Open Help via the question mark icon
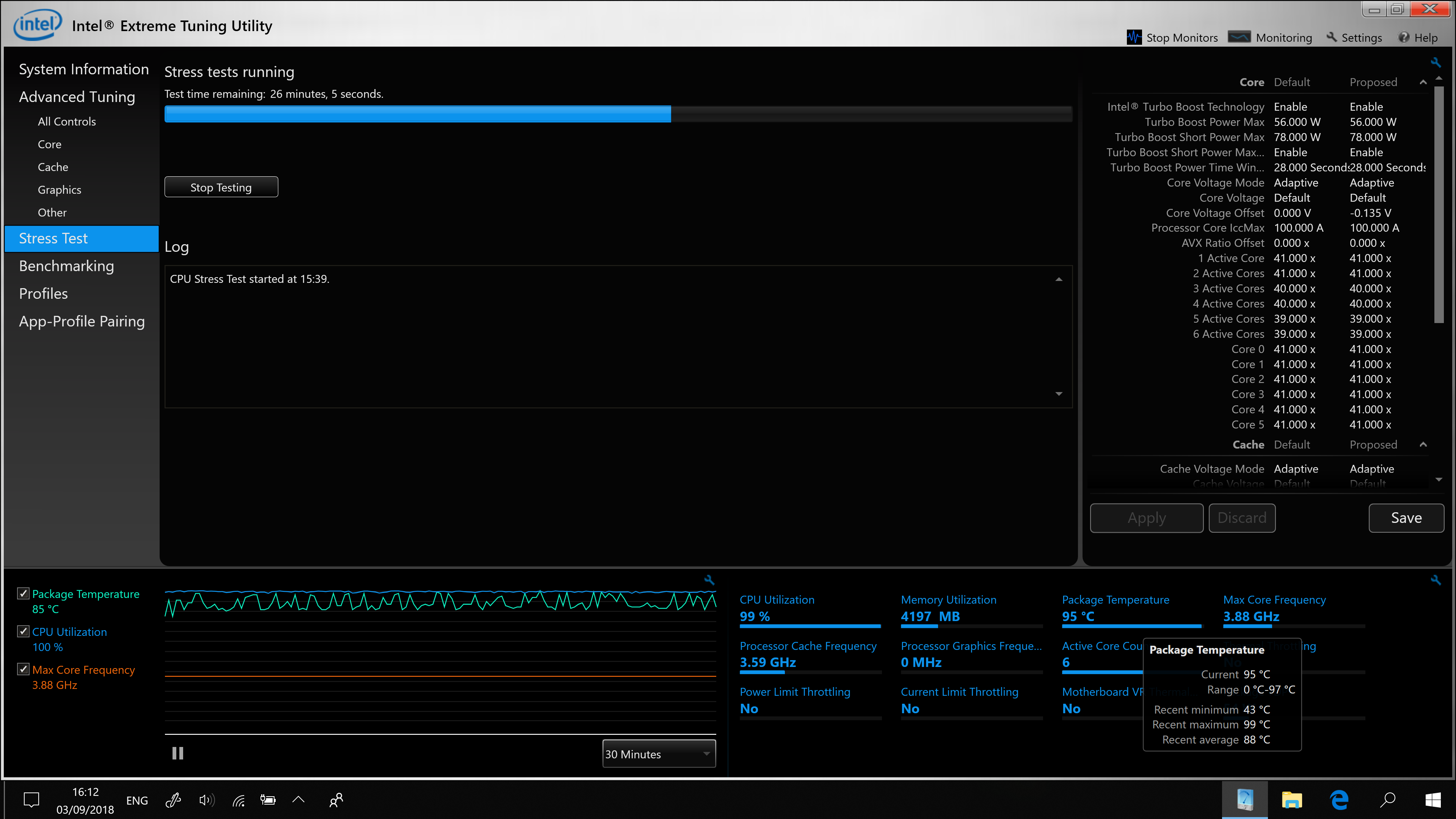Screen dimensions: 1456x819 click(x=1404, y=37)
